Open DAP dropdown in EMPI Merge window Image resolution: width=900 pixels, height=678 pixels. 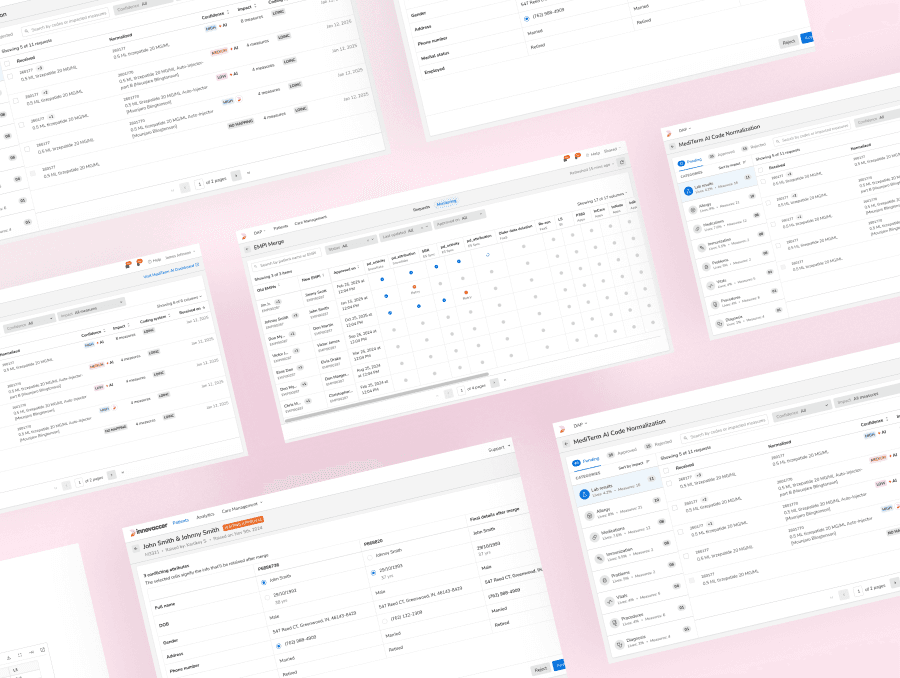[259, 232]
